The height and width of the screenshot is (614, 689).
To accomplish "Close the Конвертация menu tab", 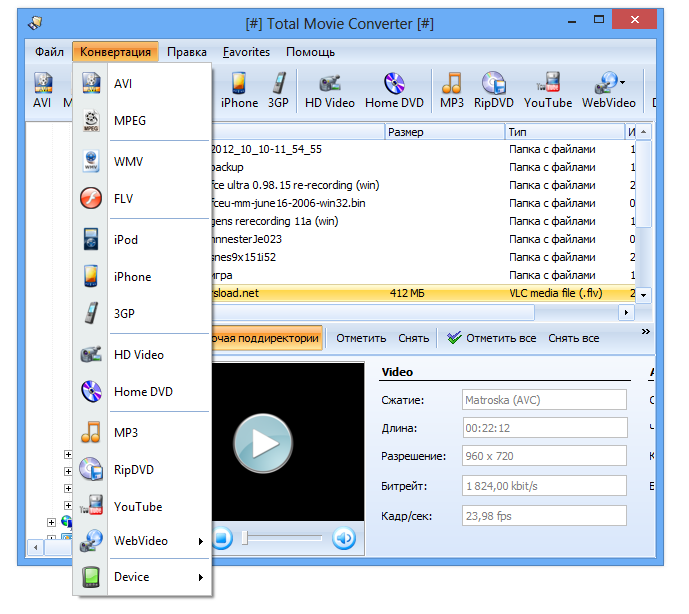I will [x=115, y=52].
